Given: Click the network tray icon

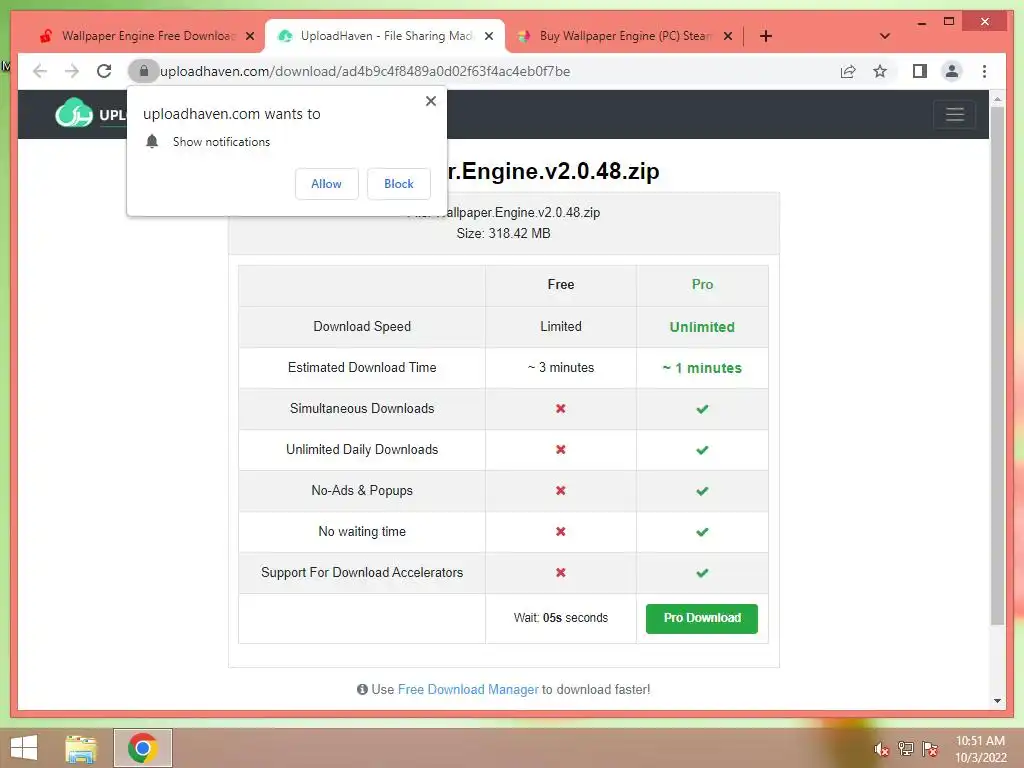Looking at the screenshot, I should coord(906,749).
